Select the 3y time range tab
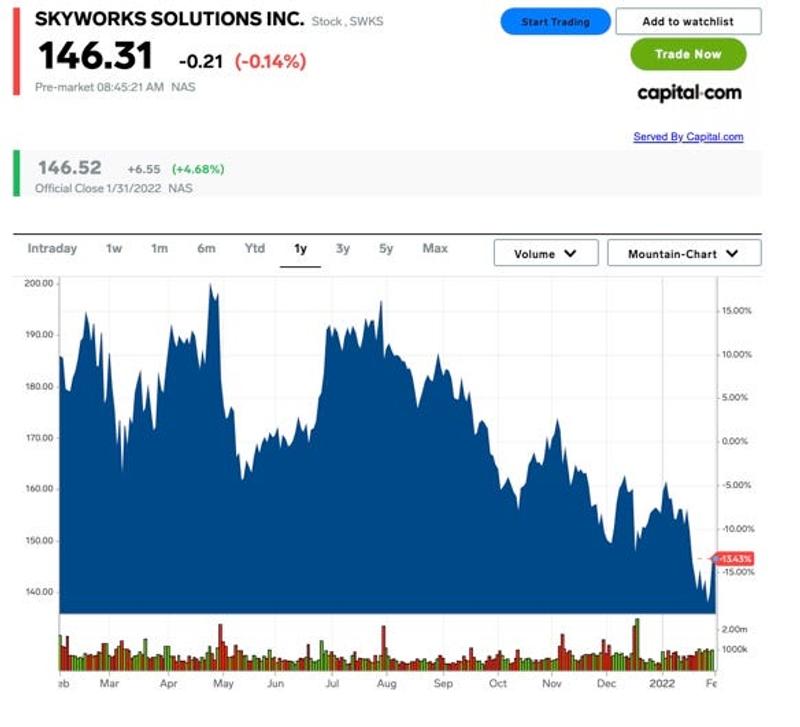Viewport: 800px width, 727px height. pyautogui.click(x=343, y=248)
